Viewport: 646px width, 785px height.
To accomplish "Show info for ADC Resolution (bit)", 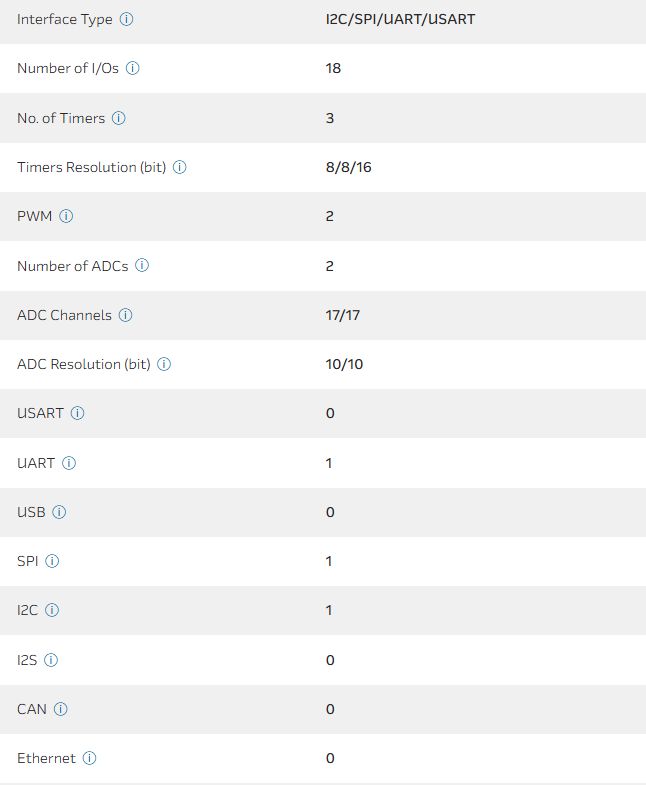I will [x=164, y=364].
